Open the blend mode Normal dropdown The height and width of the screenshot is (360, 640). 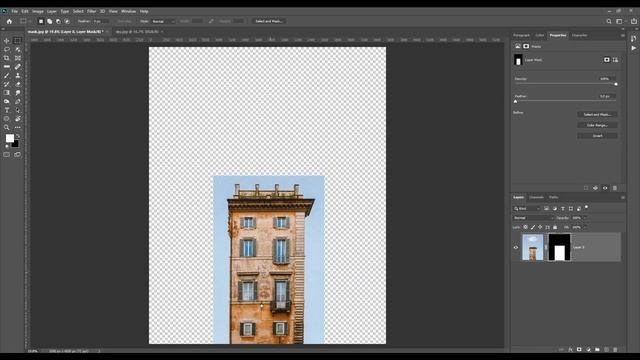tap(533, 218)
